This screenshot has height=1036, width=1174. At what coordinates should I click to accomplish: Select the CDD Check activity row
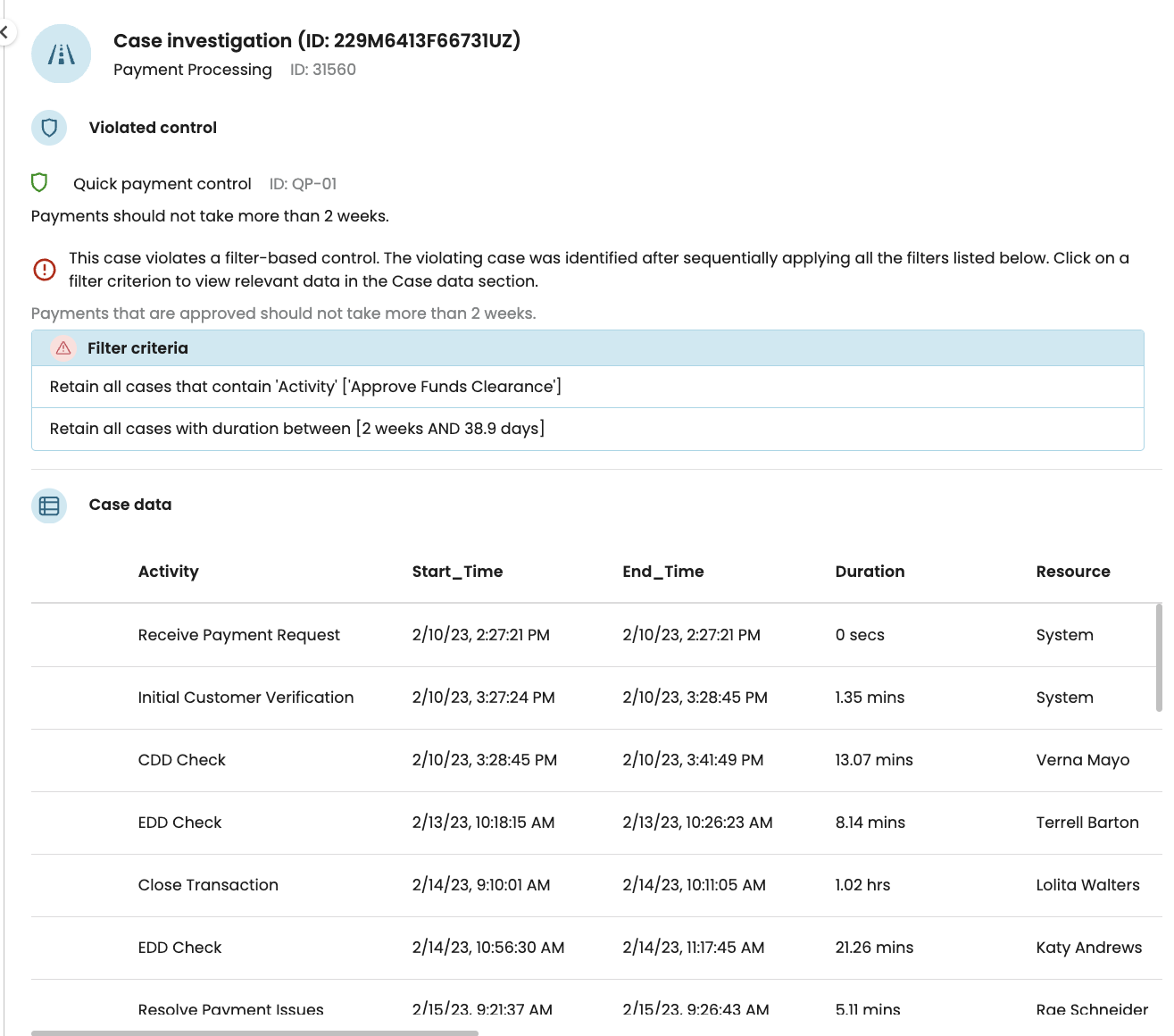[596, 760]
